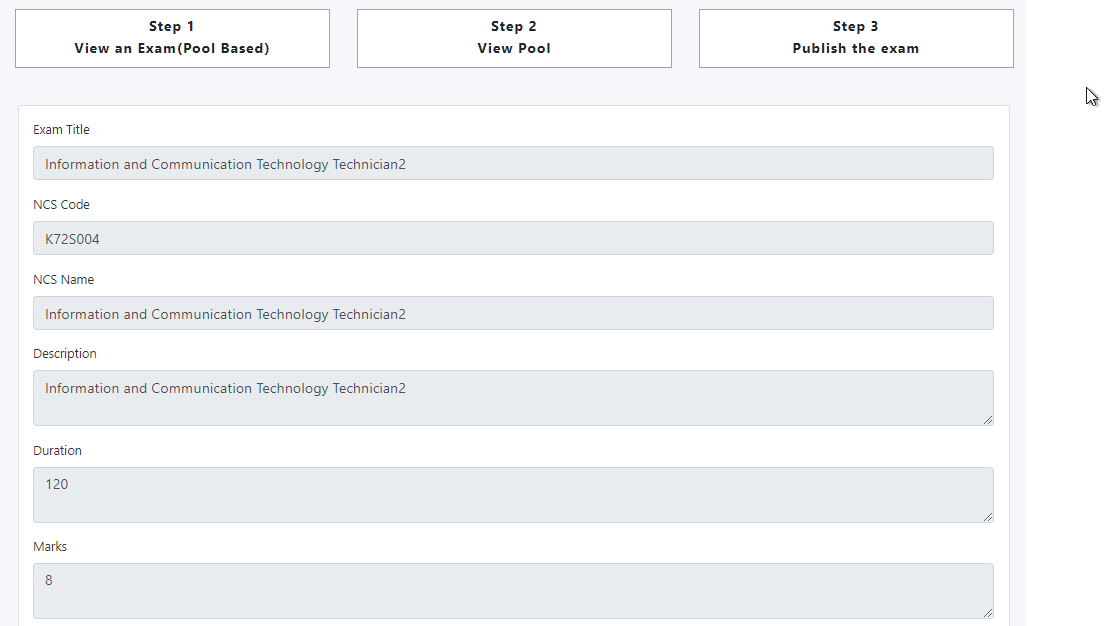1105x626 pixels.
Task: Click the Marks label text
Action: [x=50, y=547]
